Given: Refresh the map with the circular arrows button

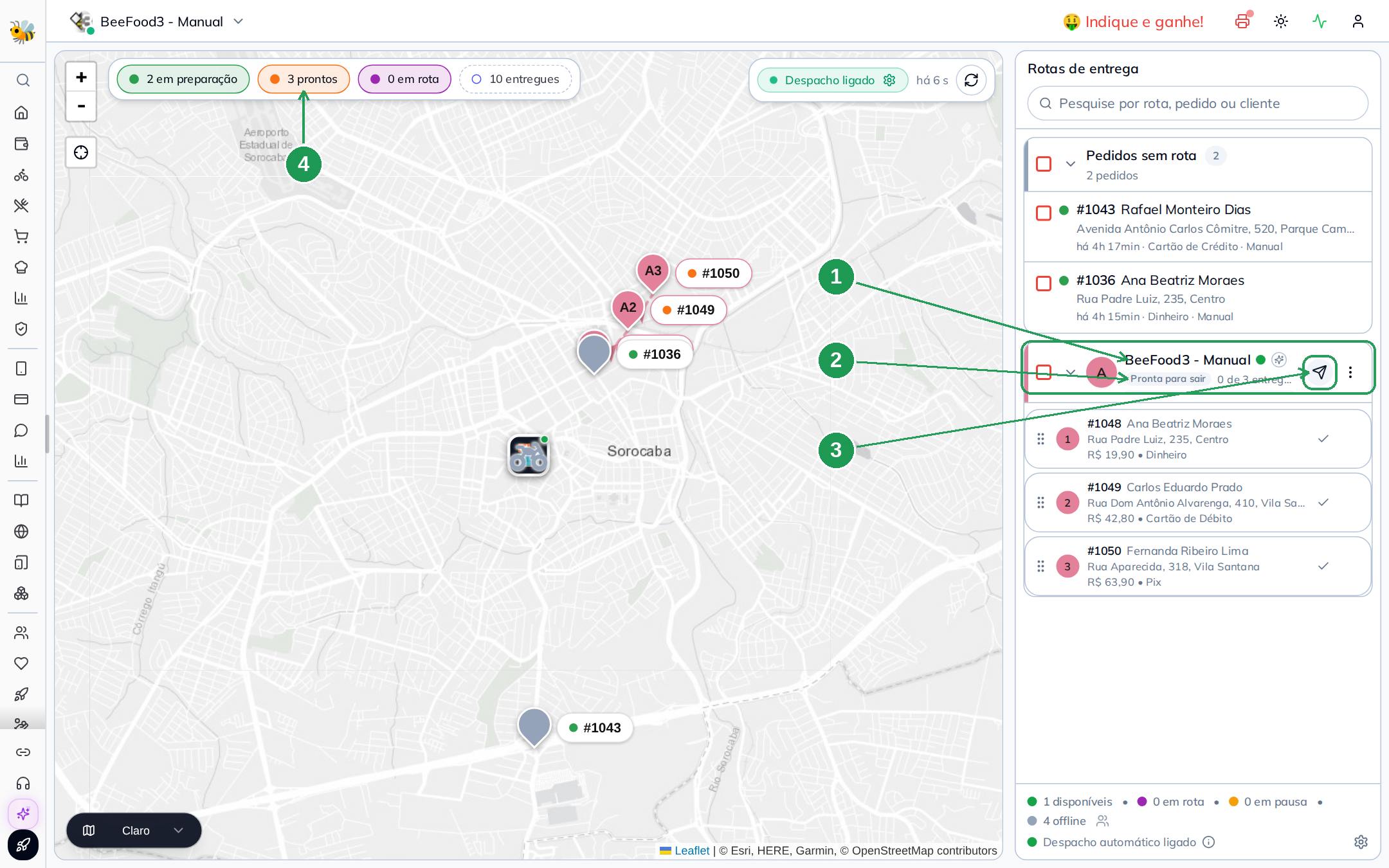Looking at the screenshot, I should [971, 80].
